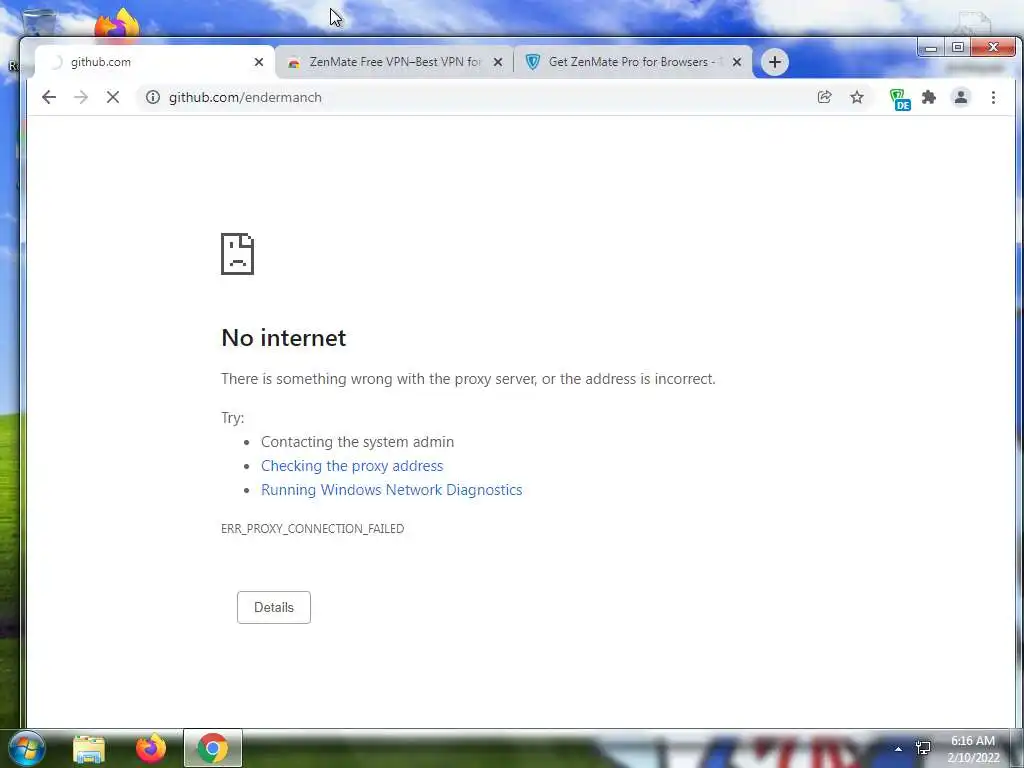Launch Firefox from the taskbar

(x=150, y=748)
